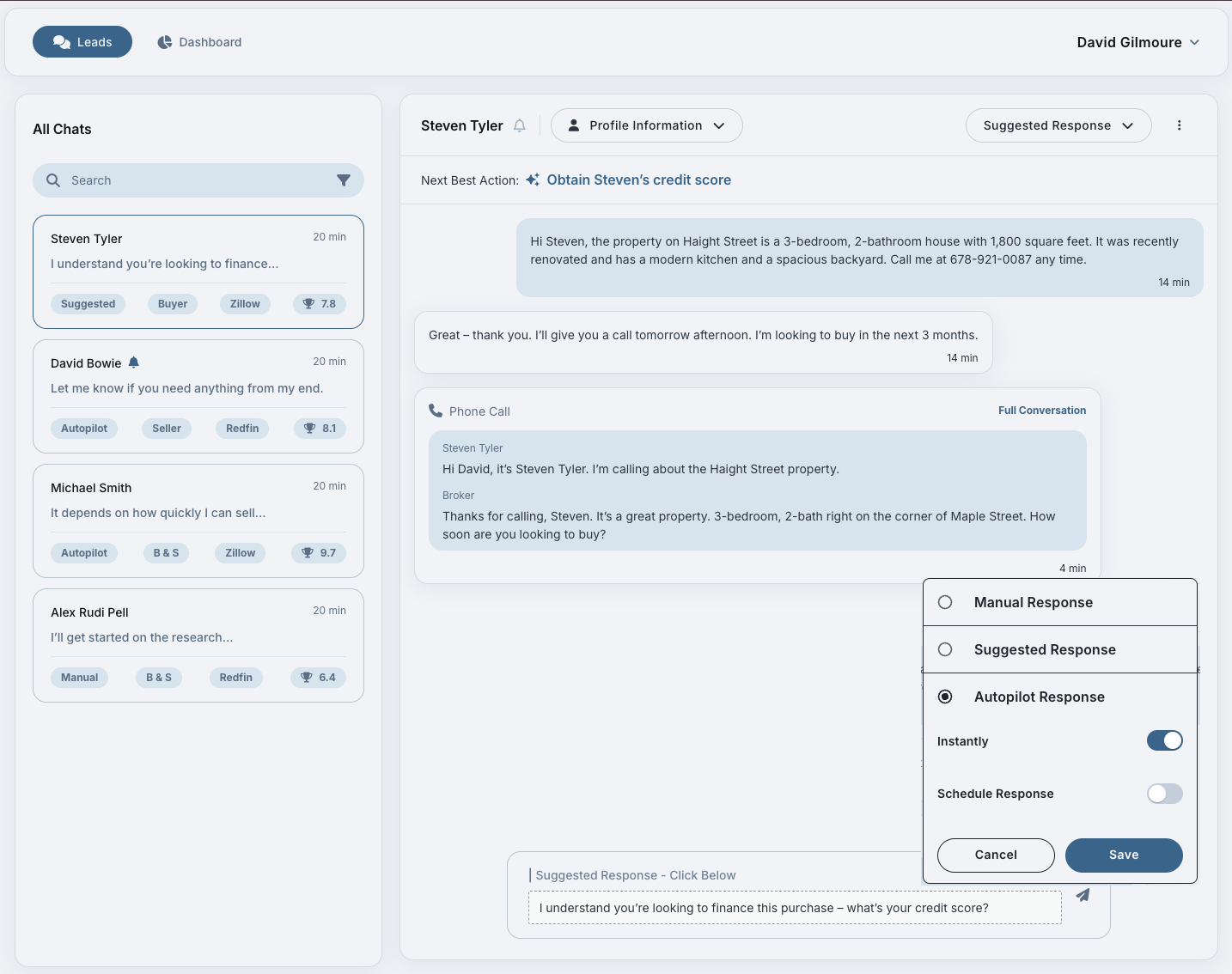This screenshot has width=1232, height=974.
Task: Click the bell icon beside David Bowie
Action: click(134, 362)
